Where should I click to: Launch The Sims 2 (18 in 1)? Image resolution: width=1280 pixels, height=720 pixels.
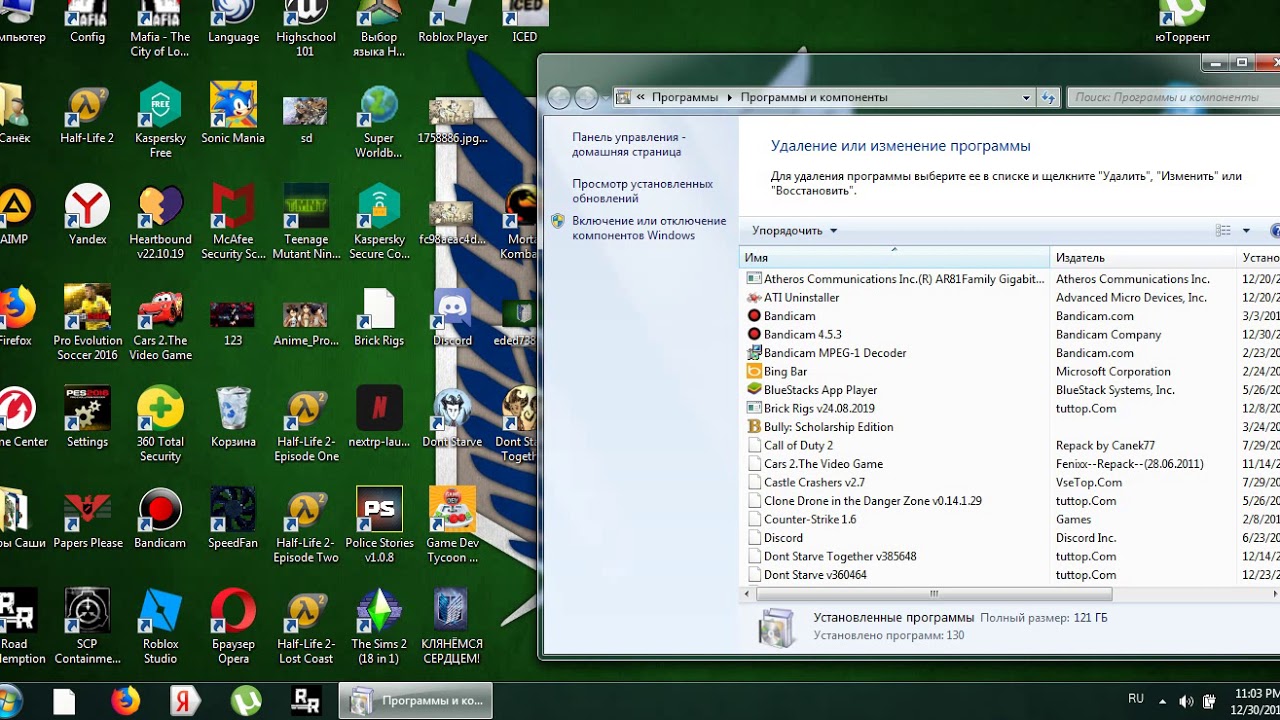pyautogui.click(x=379, y=627)
